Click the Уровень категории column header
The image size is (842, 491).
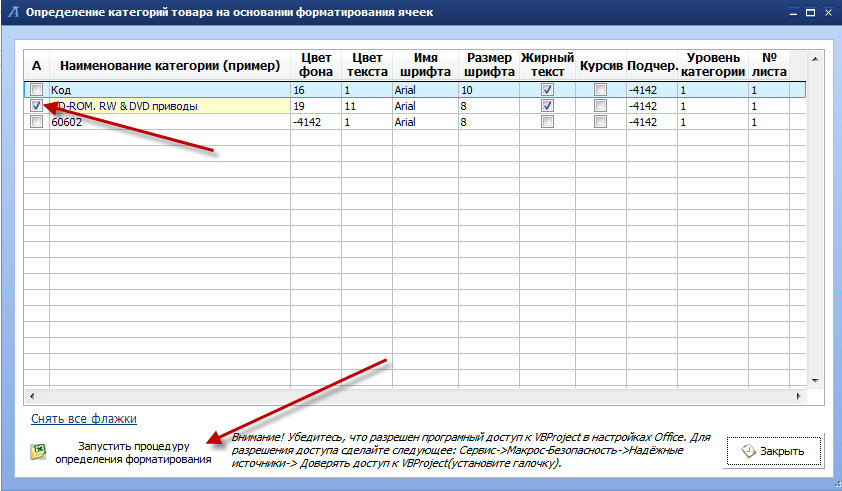(x=713, y=66)
